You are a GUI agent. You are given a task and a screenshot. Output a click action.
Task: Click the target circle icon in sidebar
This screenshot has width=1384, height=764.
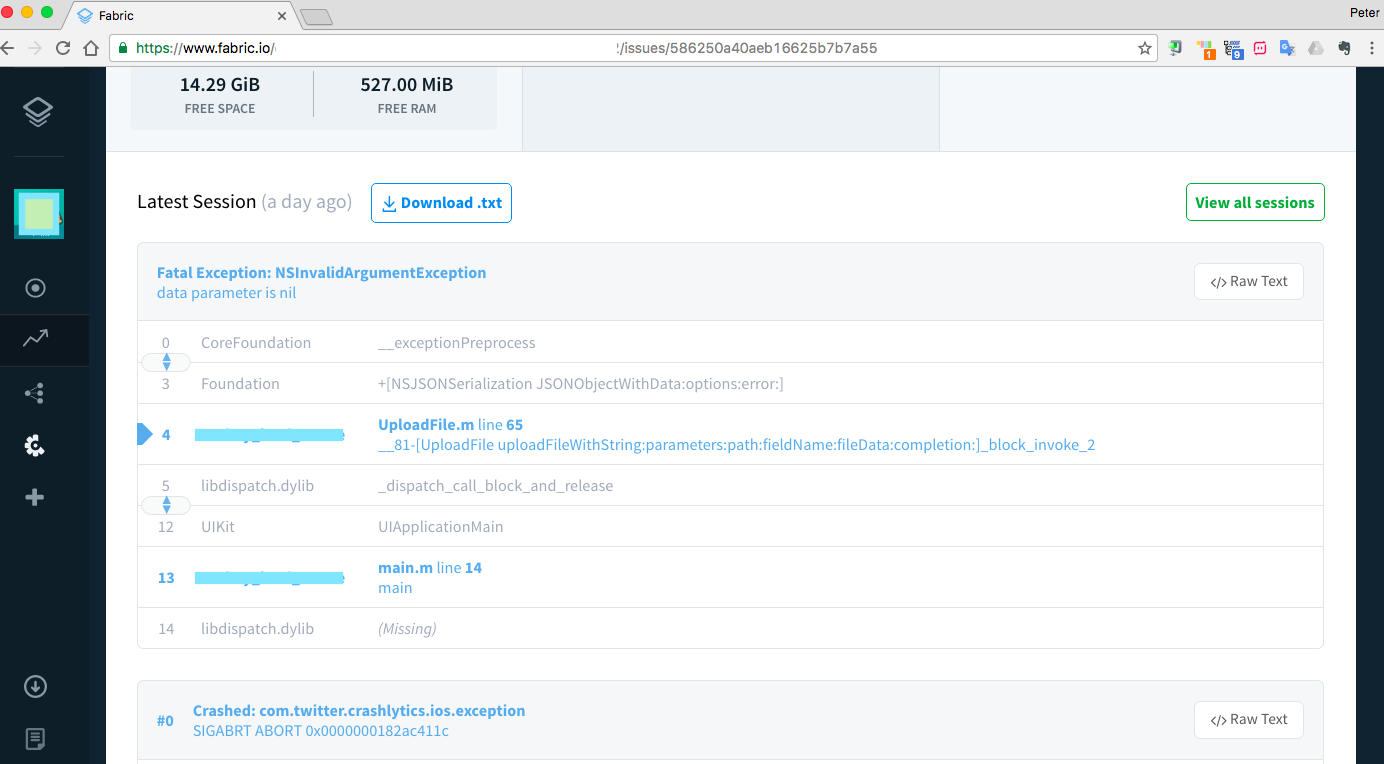[x=35, y=288]
